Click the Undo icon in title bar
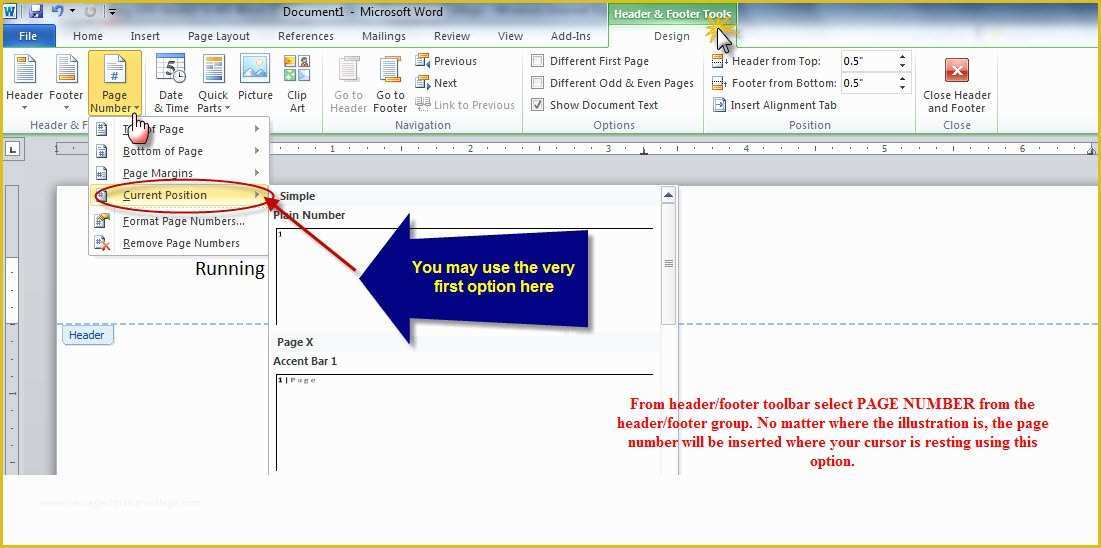Viewport: 1101px width, 548px height. point(57,11)
